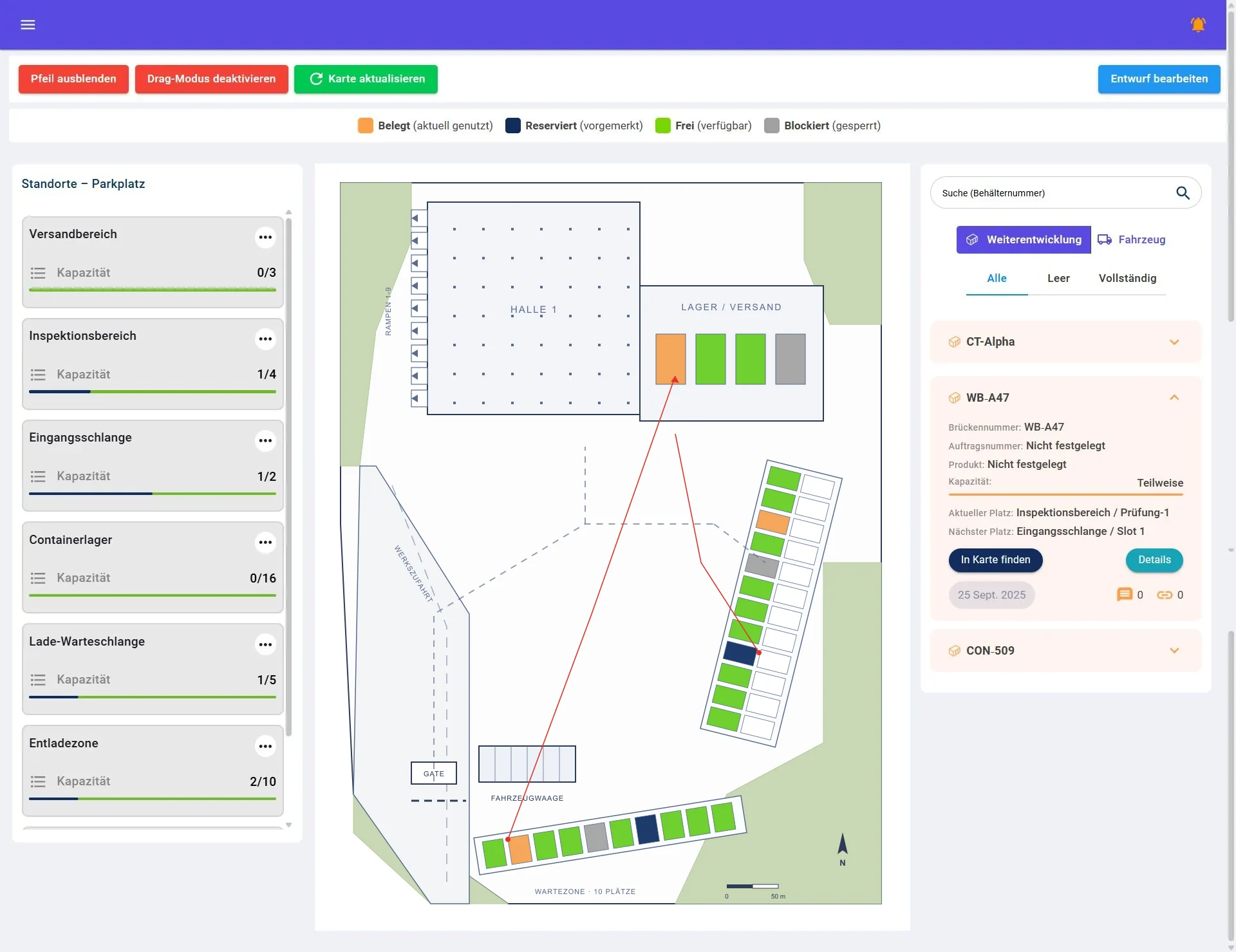This screenshot has height=952, width=1236.
Task: Click the Fahrzeugwaage scale on the map
Action: [x=527, y=764]
